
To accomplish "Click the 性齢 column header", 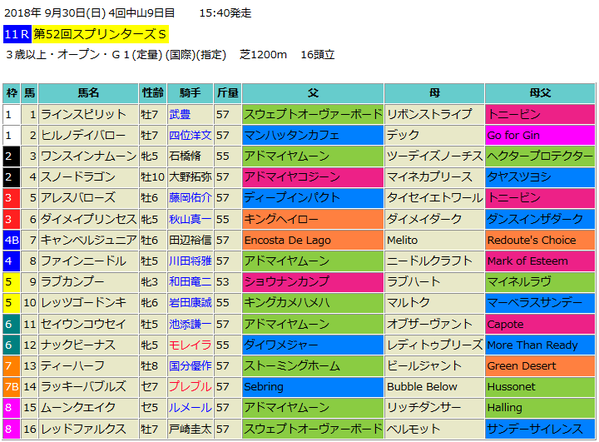I will 152,93.
